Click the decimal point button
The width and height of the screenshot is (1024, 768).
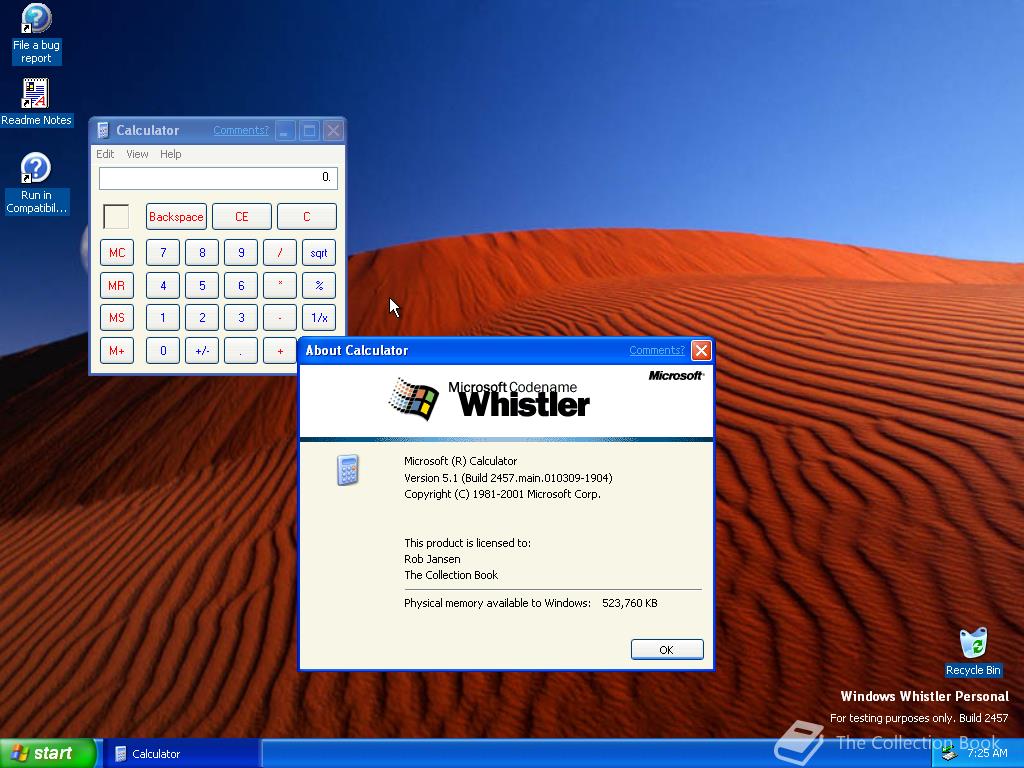point(241,351)
